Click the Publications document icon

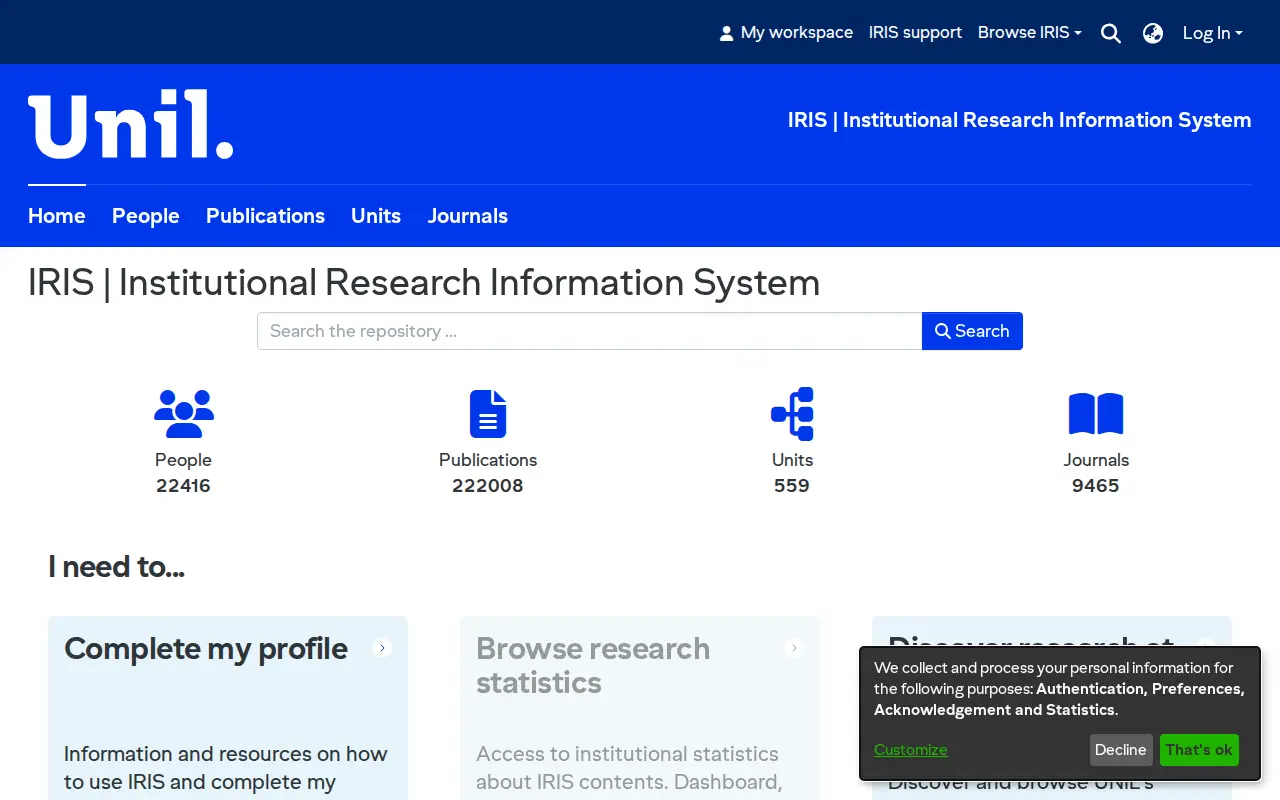[488, 414]
